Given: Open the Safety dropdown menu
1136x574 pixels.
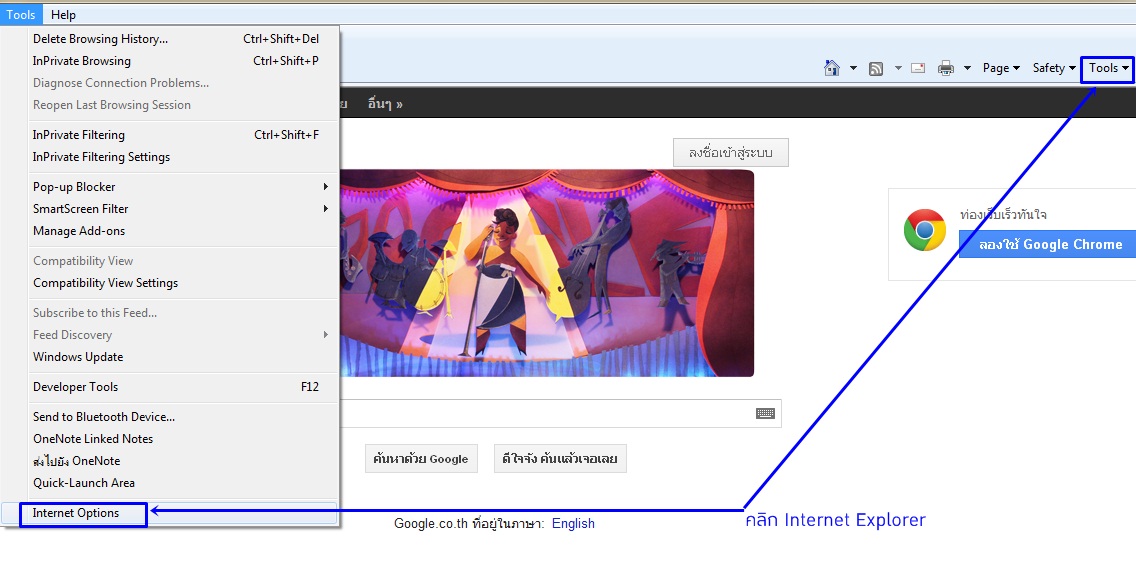Looking at the screenshot, I should tap(1054, 68).
